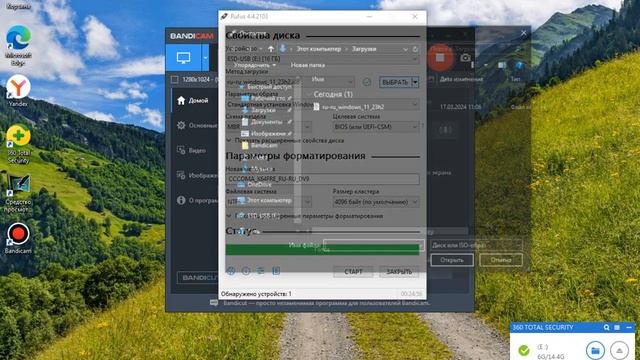The image size is (640, 360).
Task: Click the green Rufus progress bar
Action: [322, 250]
